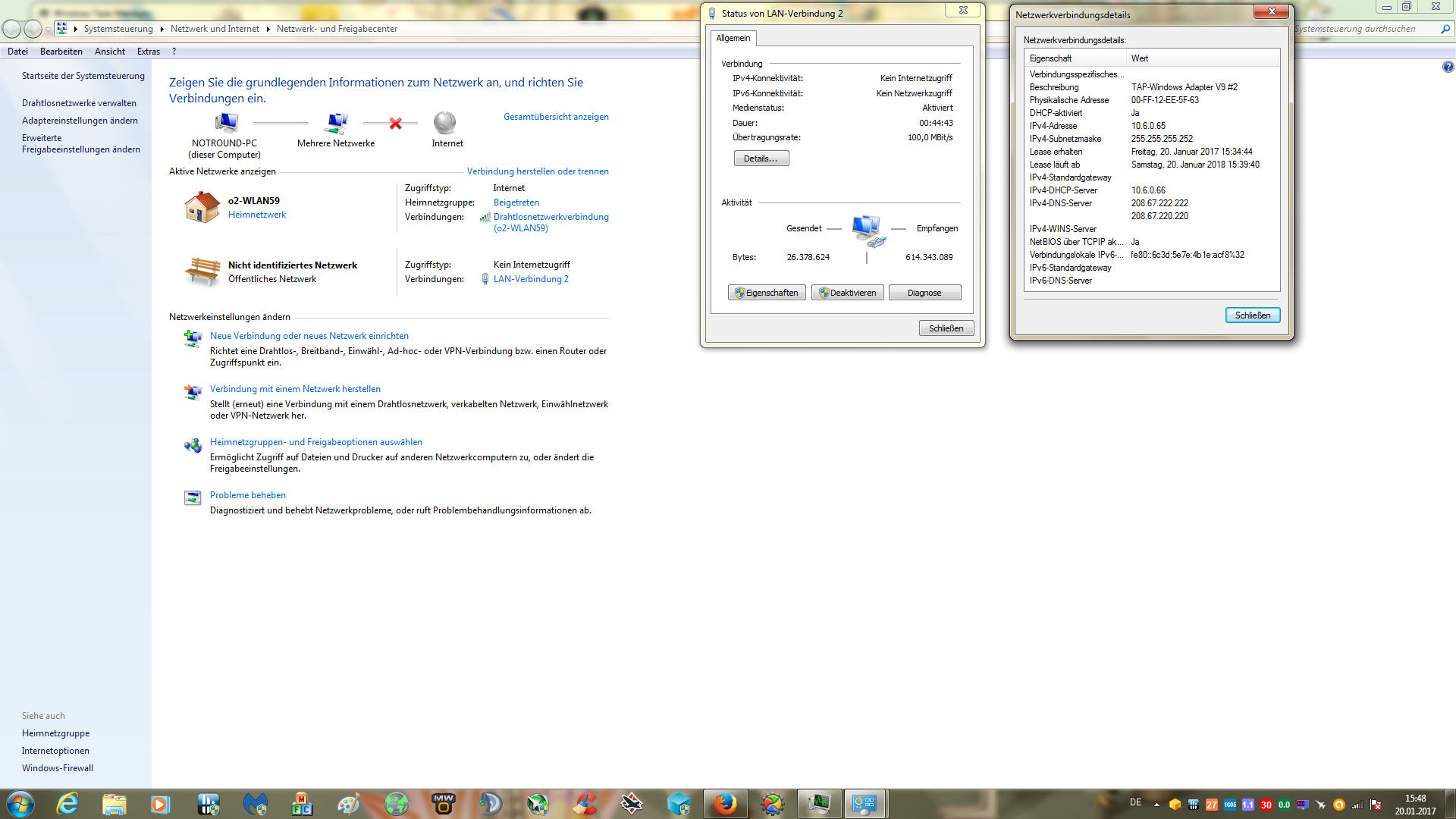Open the Extras menu
This screenshot has width=1456, height=819.
[148, 52]
